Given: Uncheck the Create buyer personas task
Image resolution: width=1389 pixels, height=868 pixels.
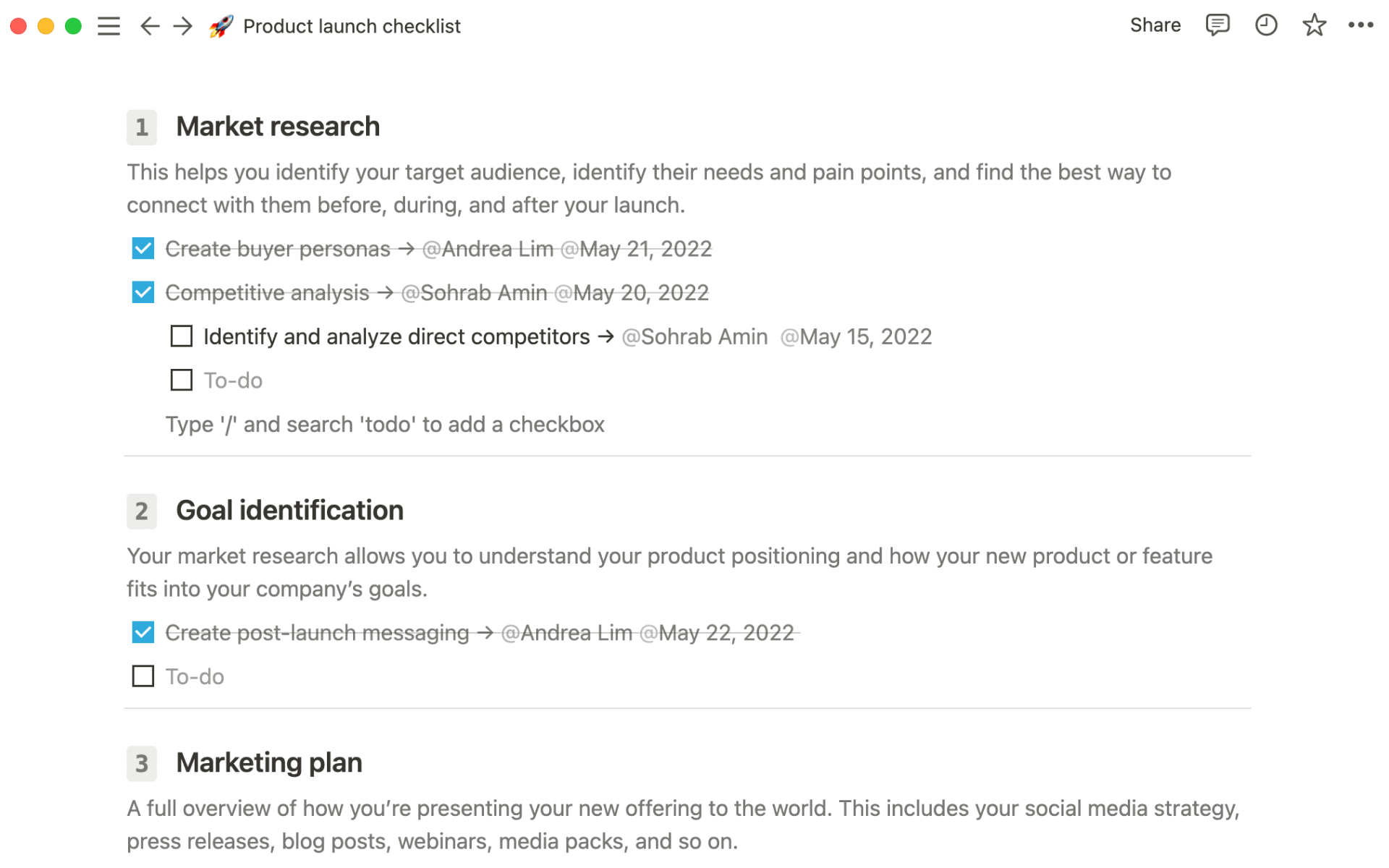Looking at the screenshot, I should click(x=143, y=248).
